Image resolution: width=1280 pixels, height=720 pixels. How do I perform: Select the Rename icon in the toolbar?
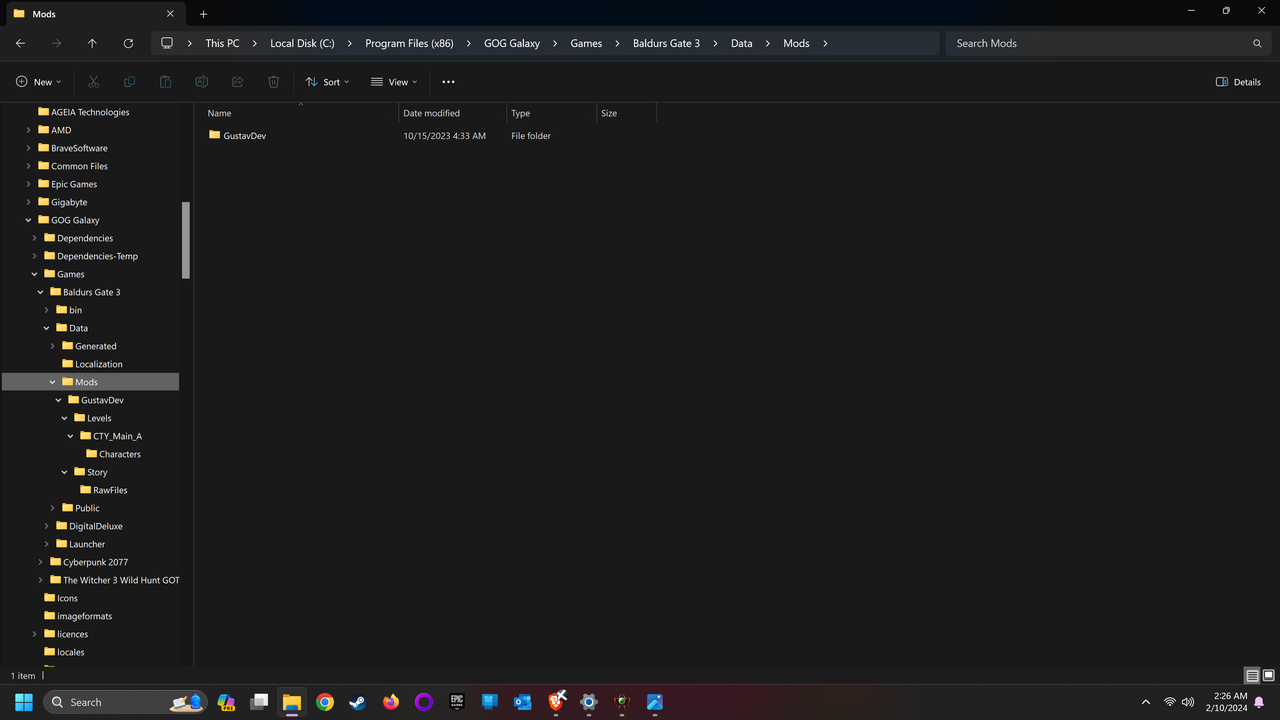click(201, 81)
